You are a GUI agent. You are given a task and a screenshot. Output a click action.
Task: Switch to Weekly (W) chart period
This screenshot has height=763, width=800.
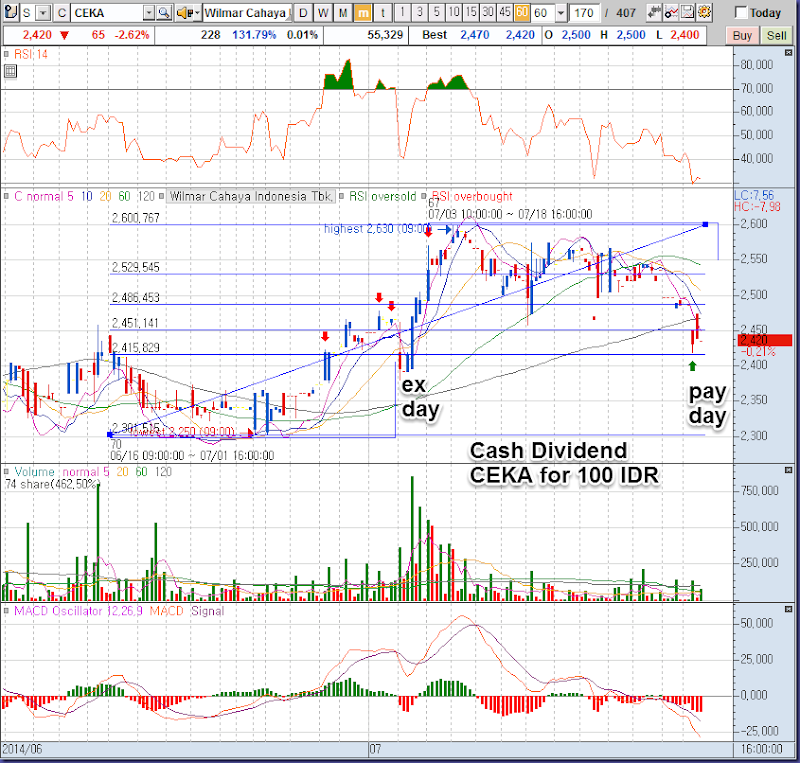click(323, 12)
